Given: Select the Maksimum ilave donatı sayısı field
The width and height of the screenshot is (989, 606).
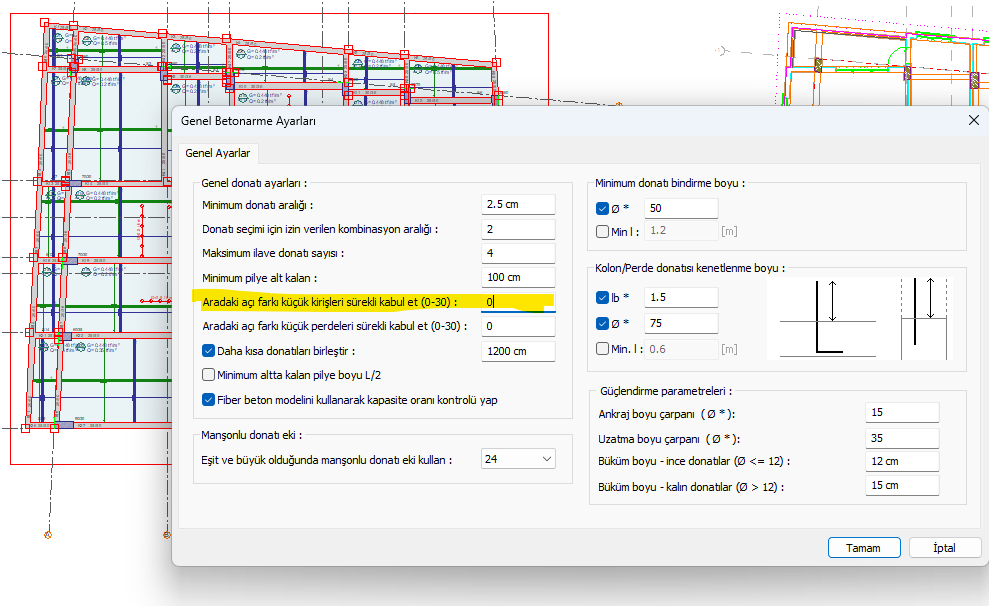Looking at the screenshot, I should (x=517, y=253).
